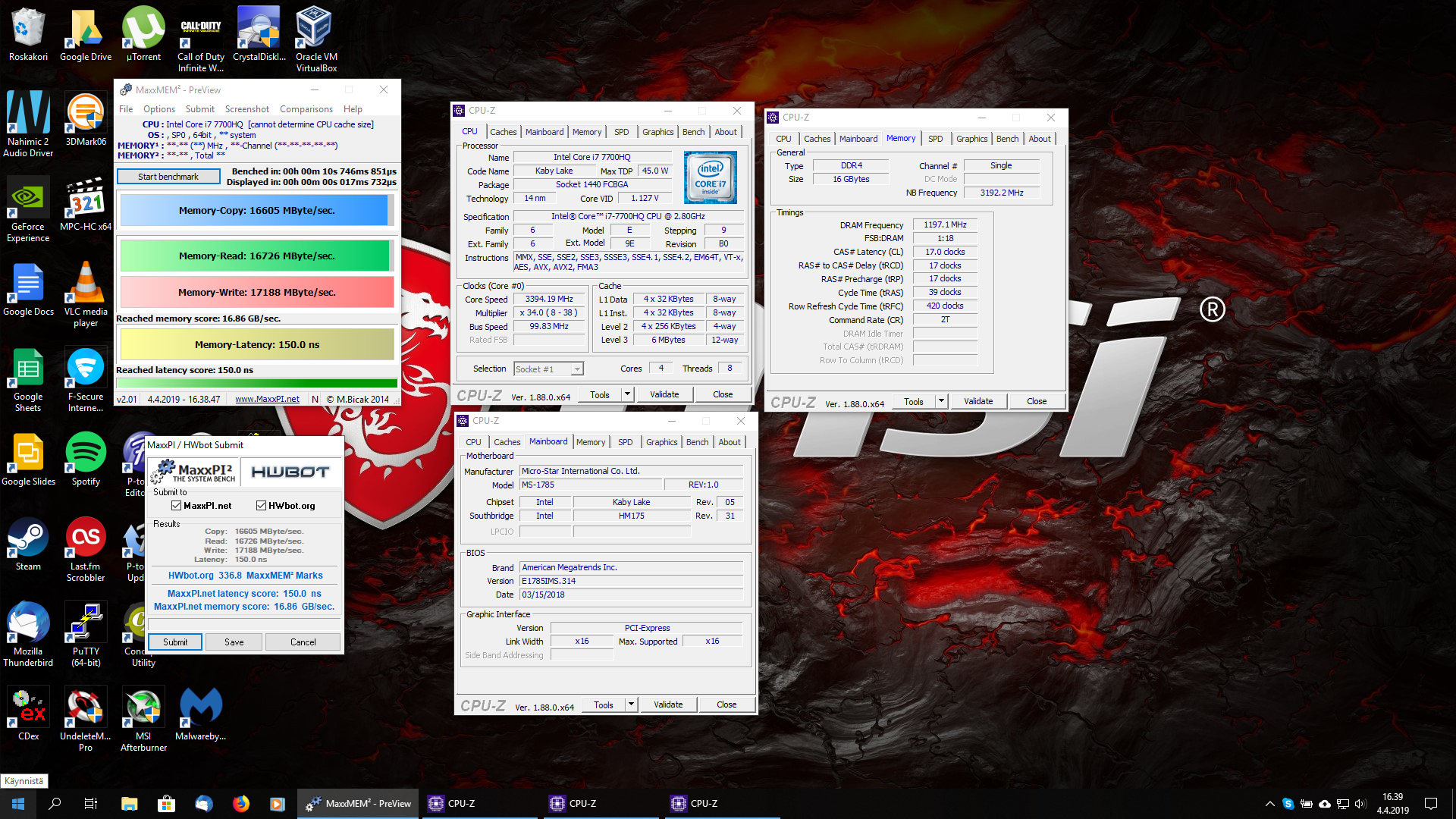Expand Tools dropdown arrow in CPU-Z CPU window
Screen dimensions: 1456x819
pos(627,394)
